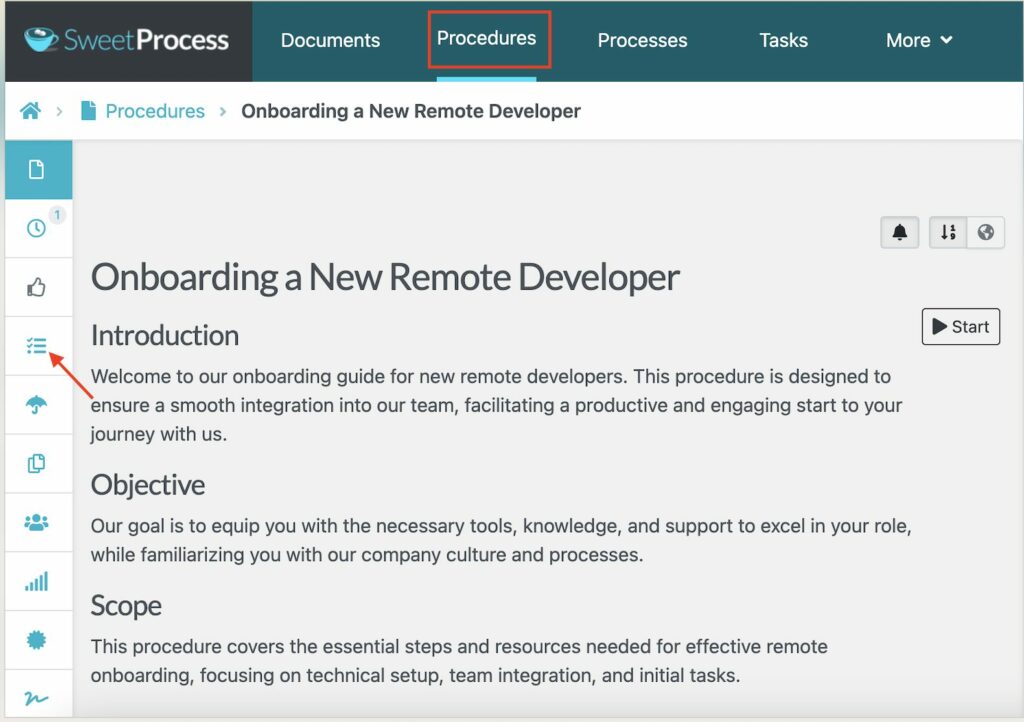Click the umbrella policies sidebar icon

37,405
